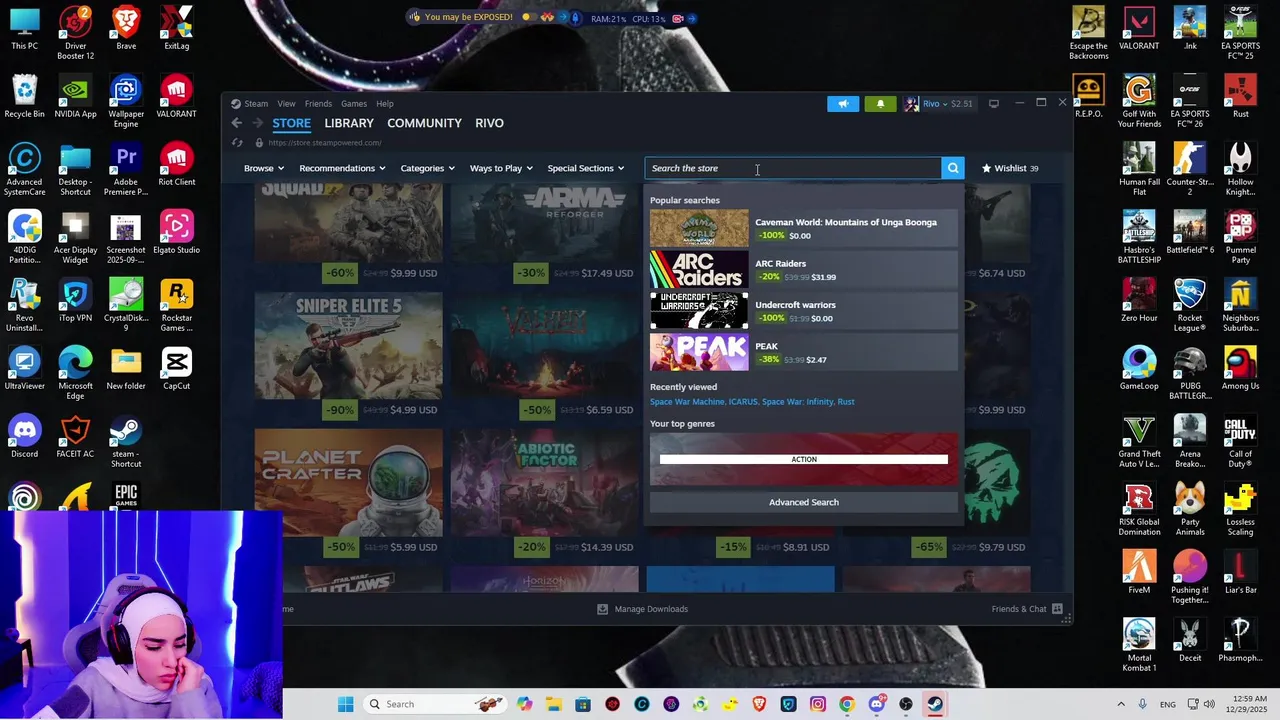The width and height of the screenshot is (1280, 720).
Task: Open the Help menu
Action: point(385,104)
